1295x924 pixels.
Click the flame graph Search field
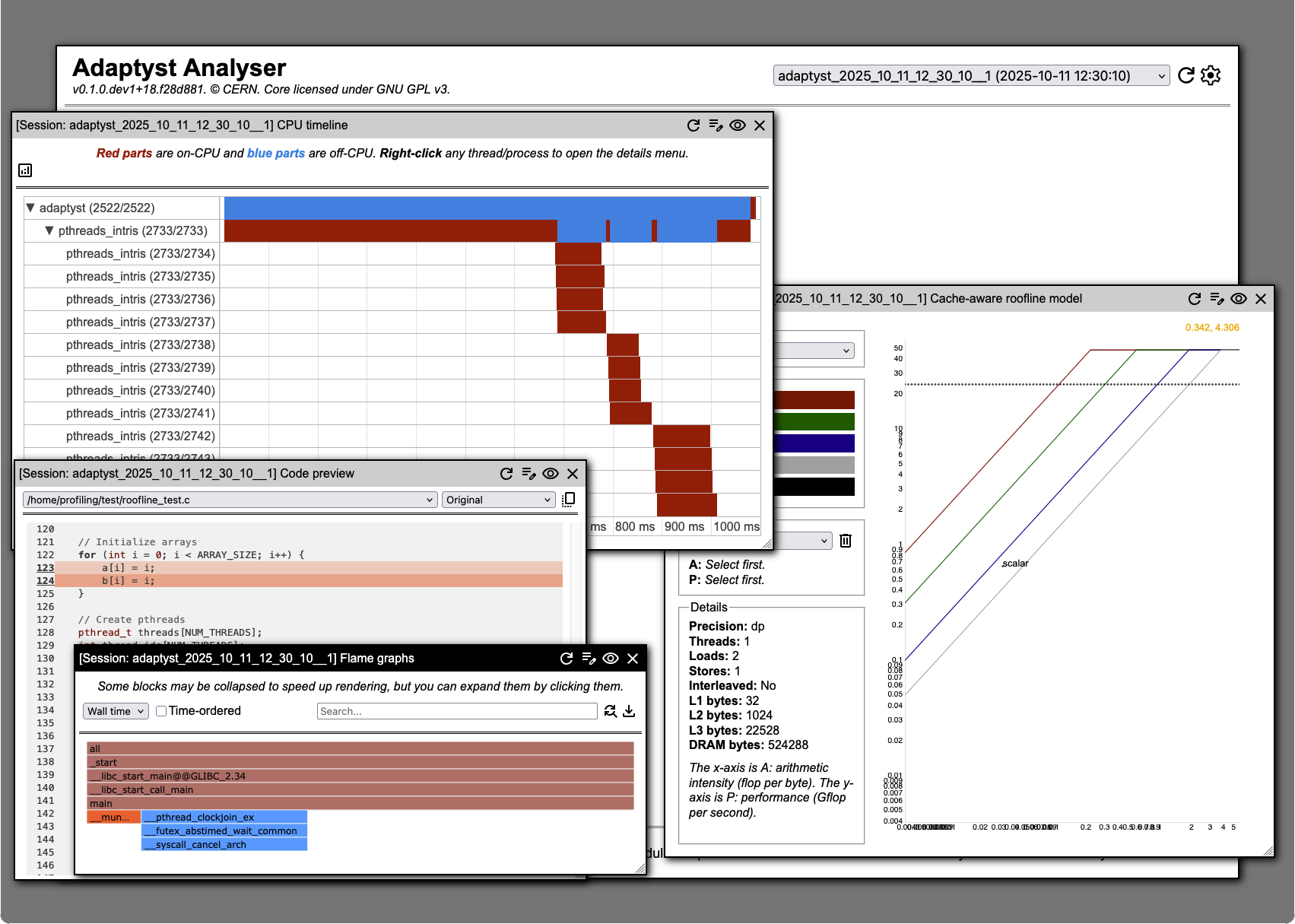pos(456,711)
